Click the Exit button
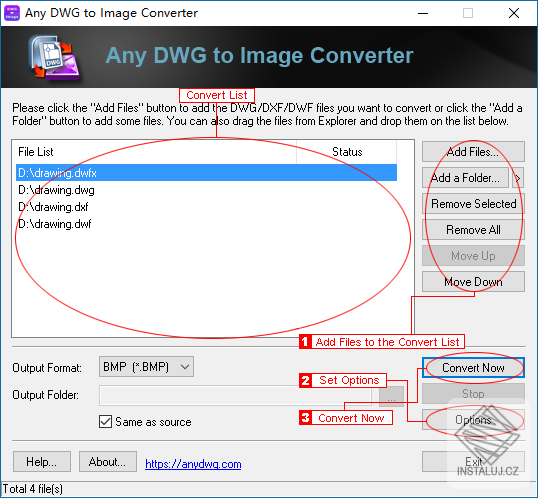This screenshot has height=498, width=538. tap(473, 461)
